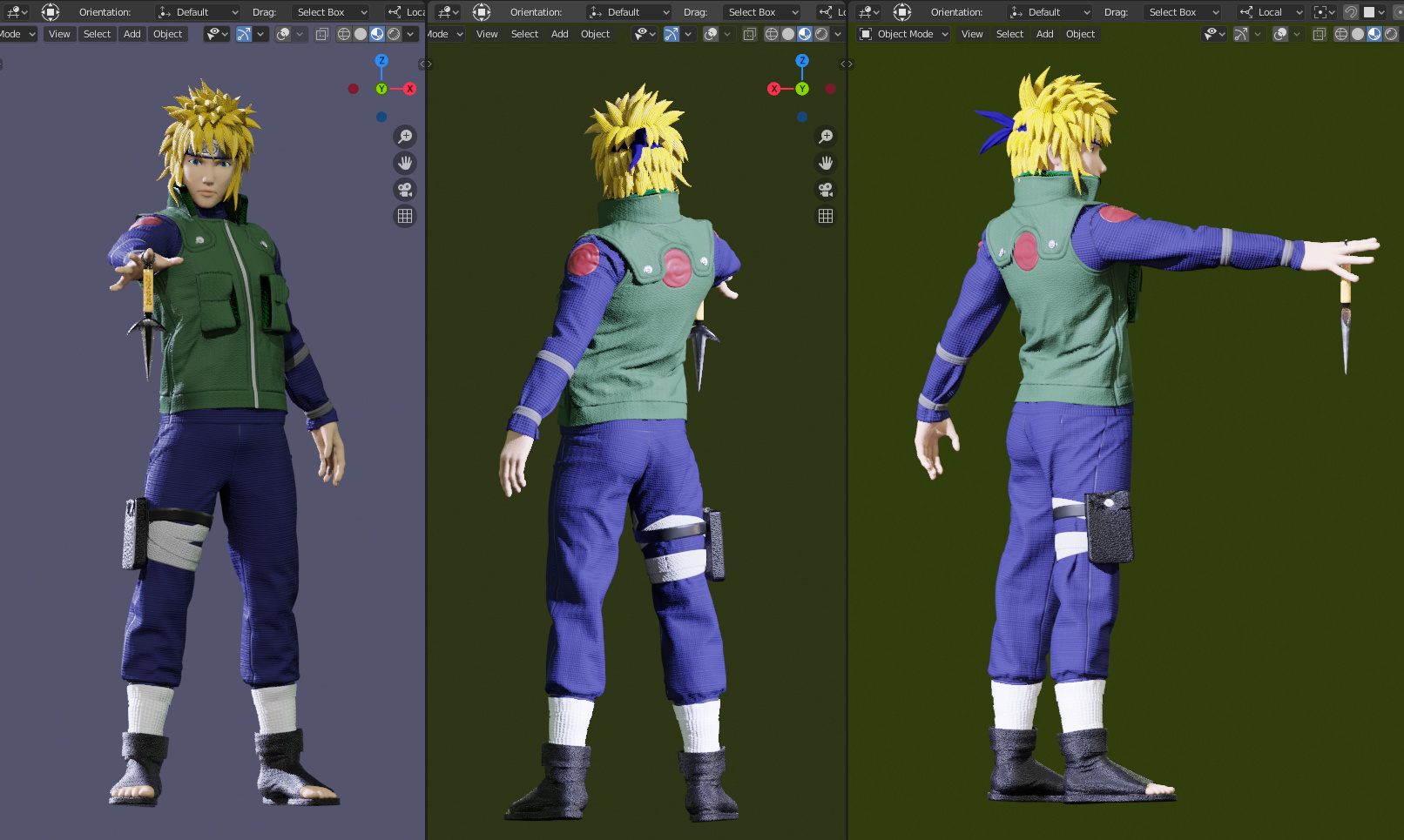Switch middle viewport to solid shading
1404x840 pixels.
coord(788,34)
